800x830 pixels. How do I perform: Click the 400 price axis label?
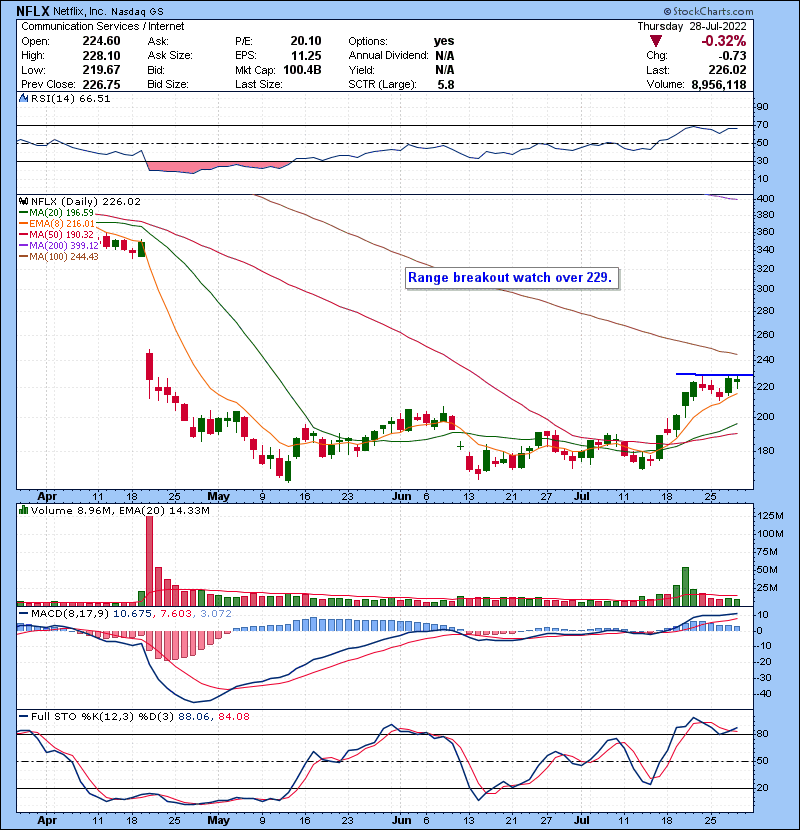tap(766, 199)
